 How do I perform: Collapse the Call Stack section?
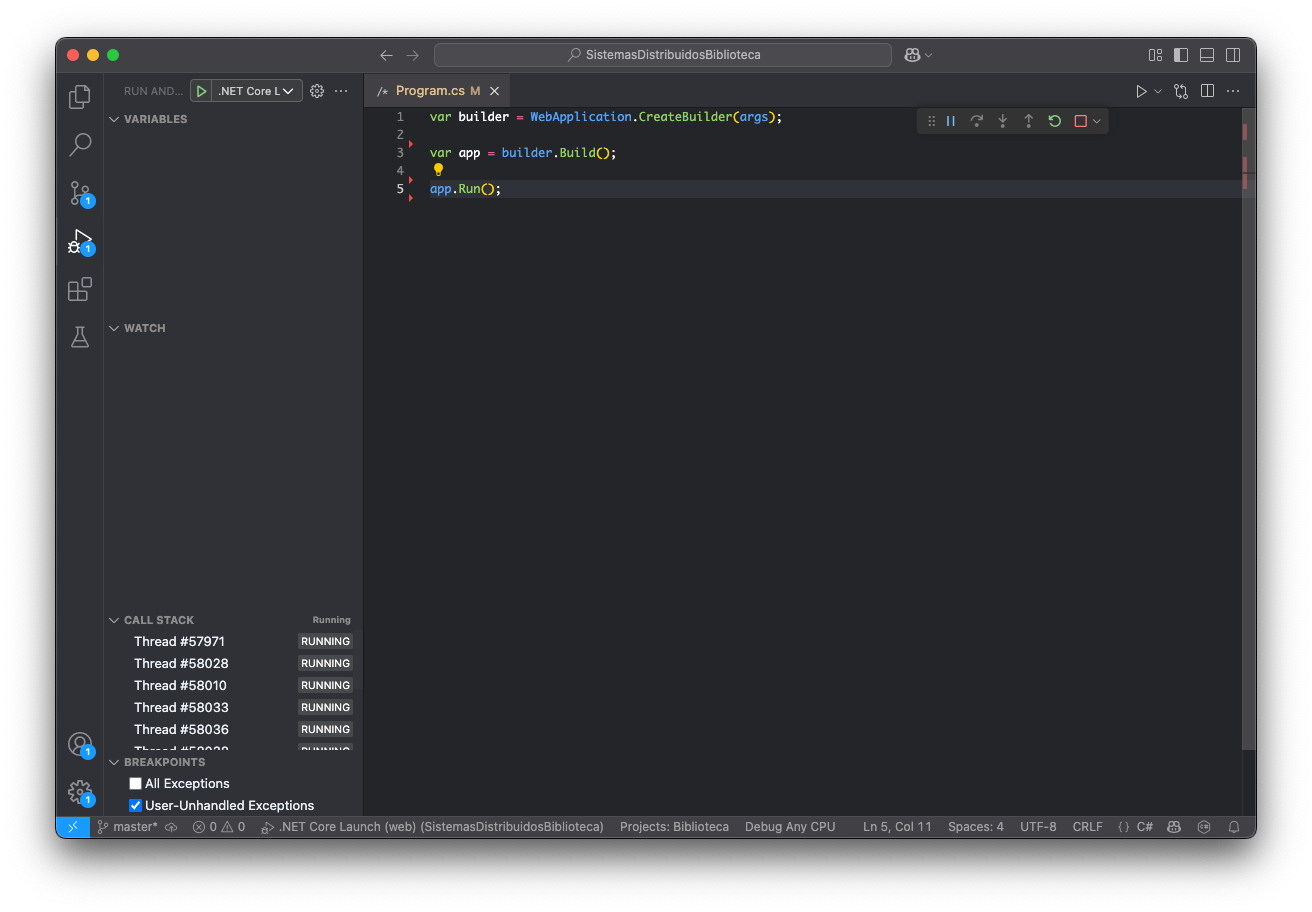[158, 620]
